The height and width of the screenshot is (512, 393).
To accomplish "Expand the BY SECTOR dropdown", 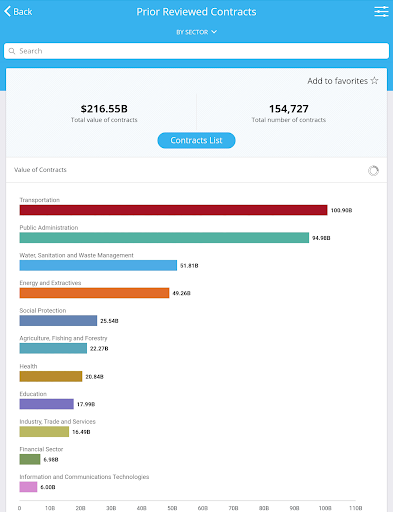I will click(x=196, y=32).
